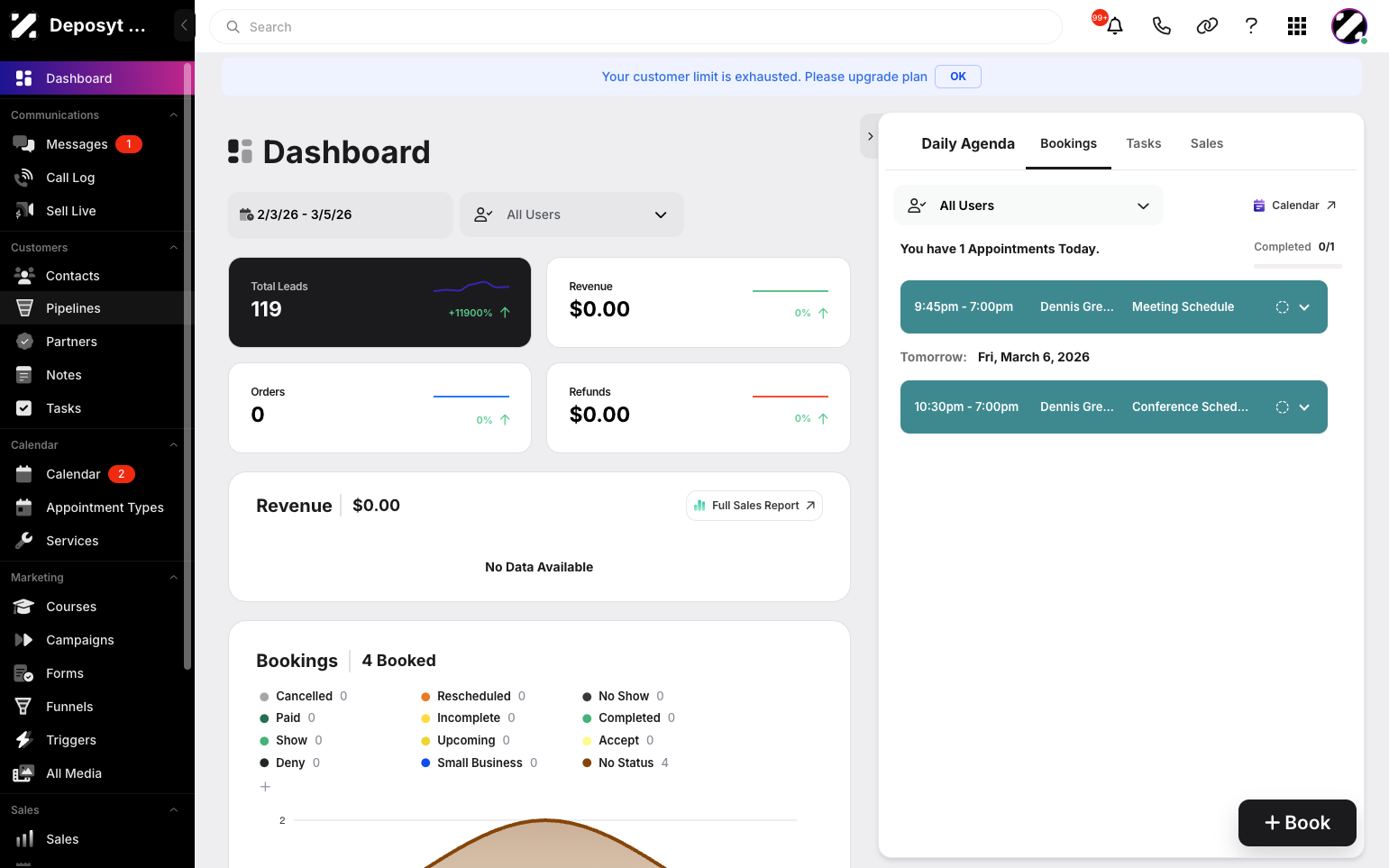Open the help question mark icon
The image size is (1389, 868).
(x=1251, y=26)
